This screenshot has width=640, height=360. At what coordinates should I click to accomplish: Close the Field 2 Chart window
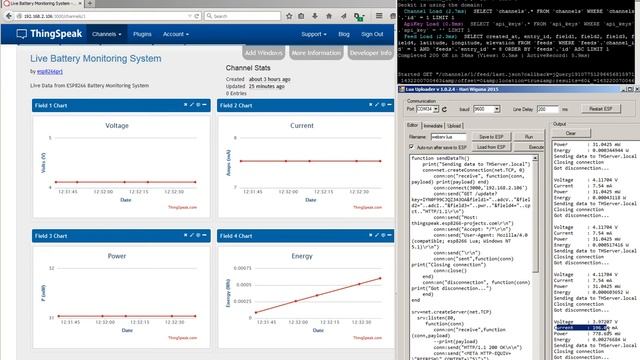(371, 105)
